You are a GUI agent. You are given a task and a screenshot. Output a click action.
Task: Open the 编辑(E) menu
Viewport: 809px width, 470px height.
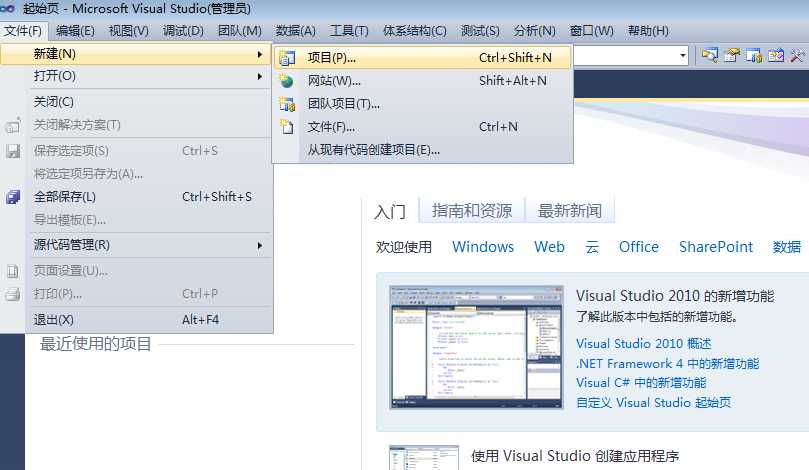pos(75,31)
